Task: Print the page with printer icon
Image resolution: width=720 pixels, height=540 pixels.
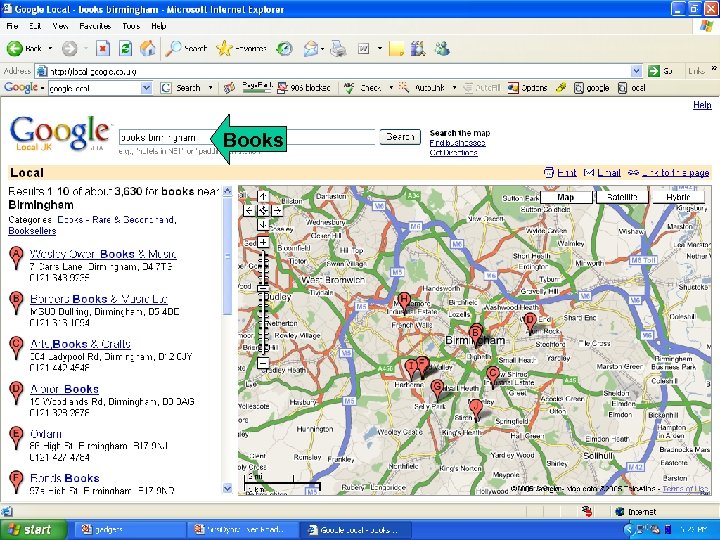Action: tap(338, 48)
